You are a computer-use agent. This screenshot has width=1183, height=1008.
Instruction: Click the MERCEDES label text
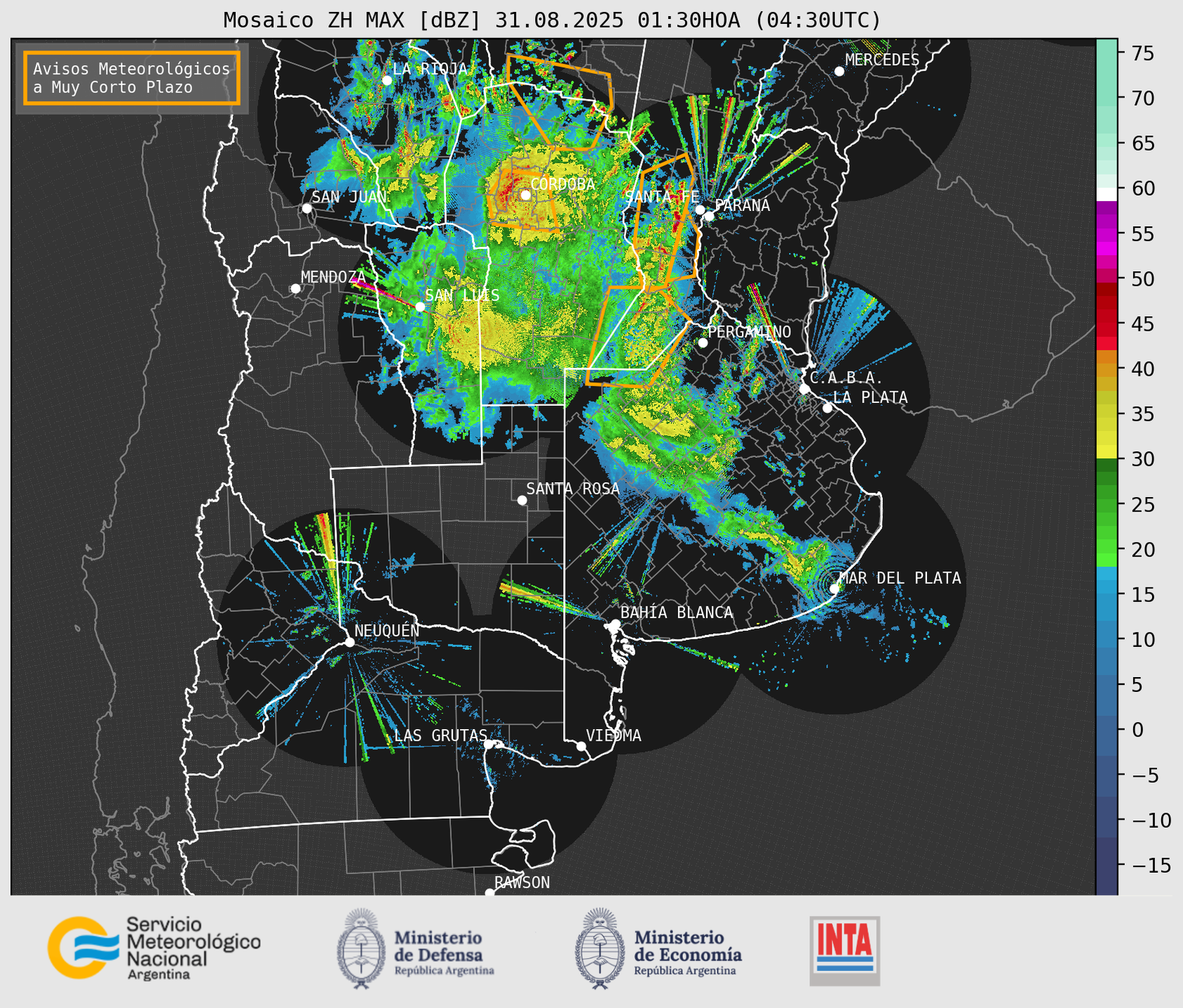882,60
